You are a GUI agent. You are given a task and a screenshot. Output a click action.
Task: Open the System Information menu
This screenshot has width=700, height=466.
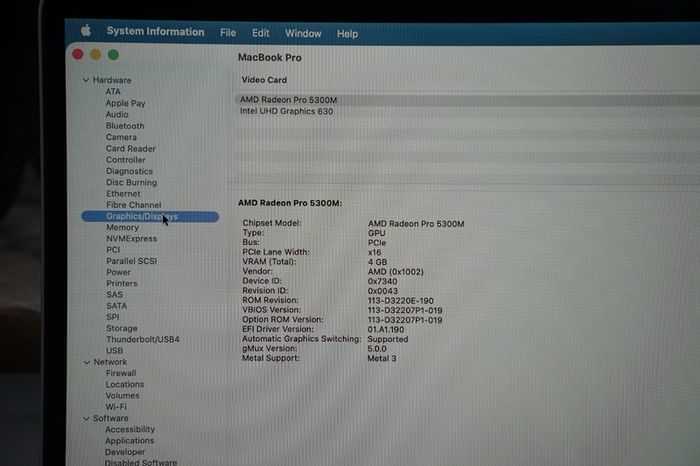pyautogui.click(x=155, y=31)
